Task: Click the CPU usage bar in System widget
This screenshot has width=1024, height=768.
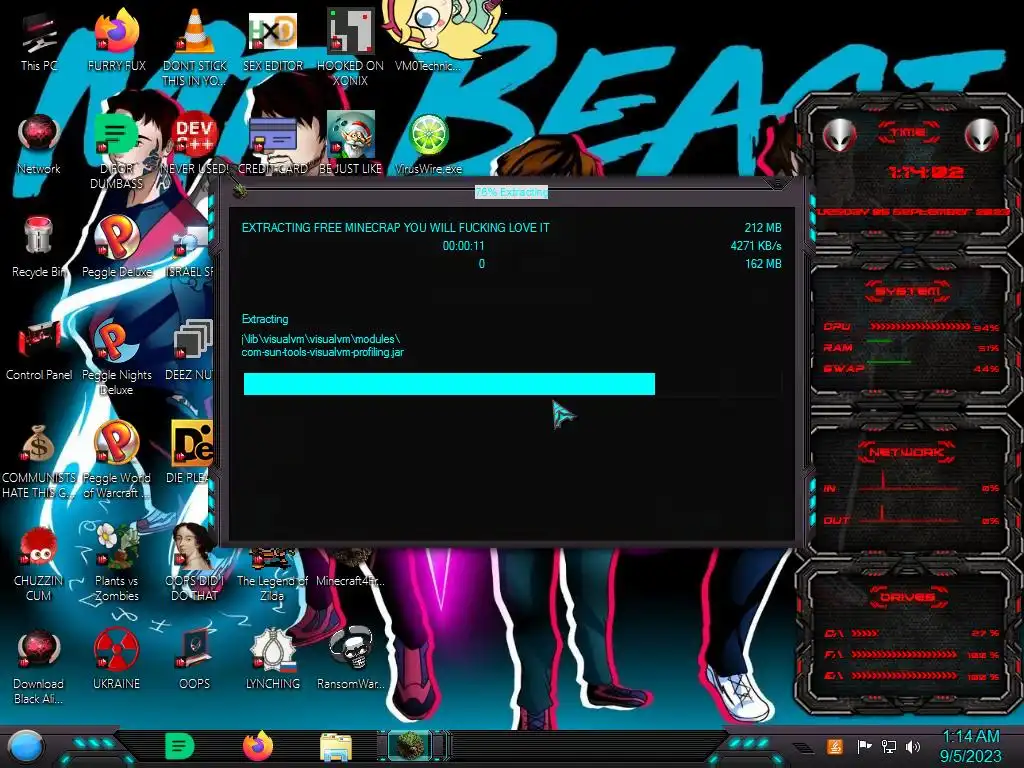Action: [920, 327]
